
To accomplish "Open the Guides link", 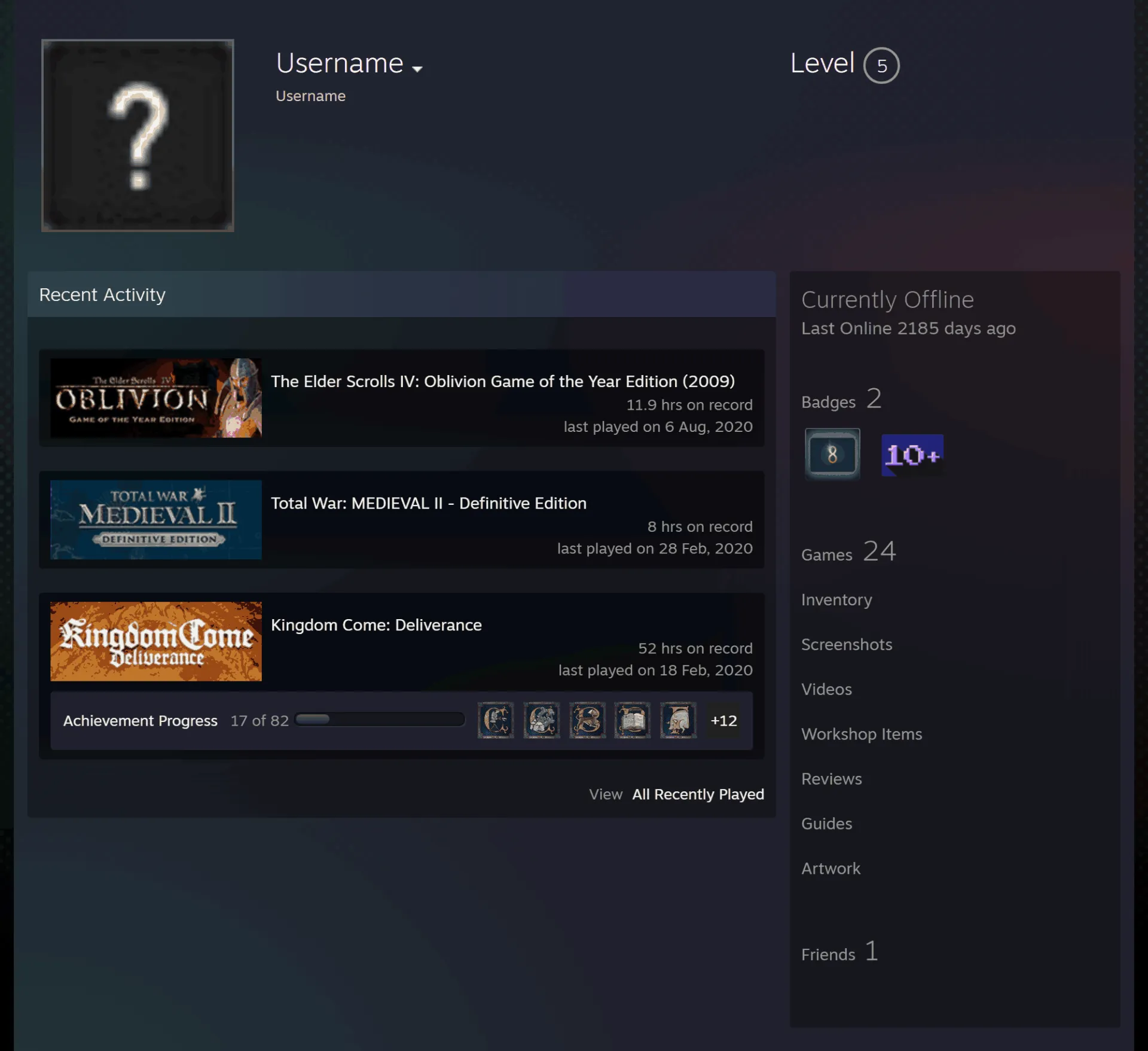I will (x=827, y=824).
